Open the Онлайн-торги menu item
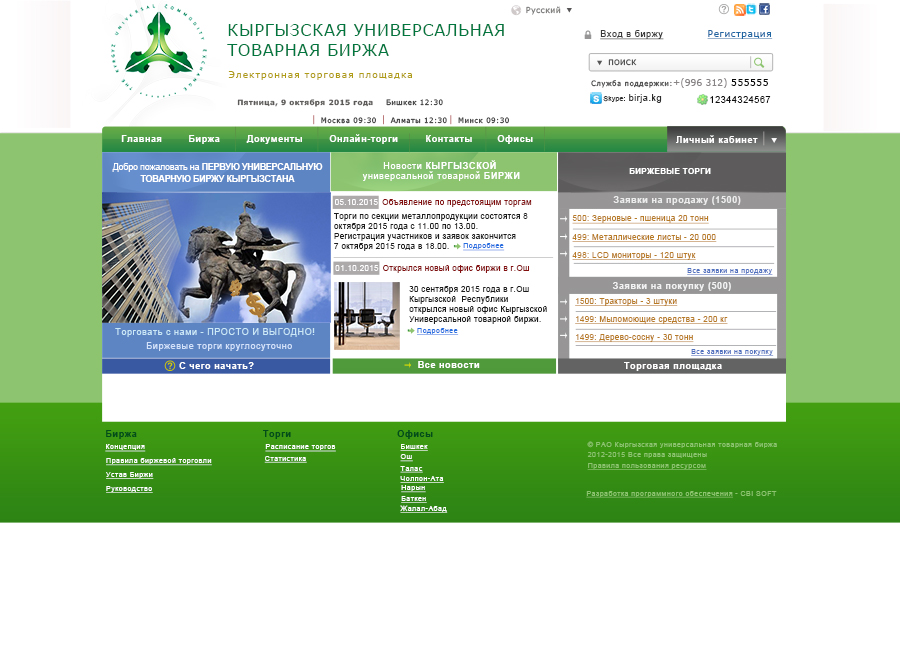This screenshot has width=900, height=659. pyautogui.click(x=363, y=139)
